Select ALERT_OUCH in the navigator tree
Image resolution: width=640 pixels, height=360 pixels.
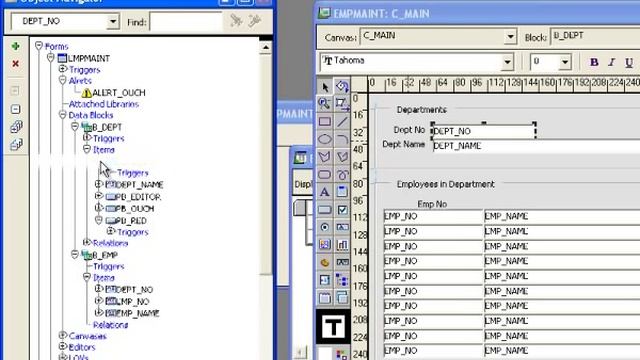coord(119,93)
